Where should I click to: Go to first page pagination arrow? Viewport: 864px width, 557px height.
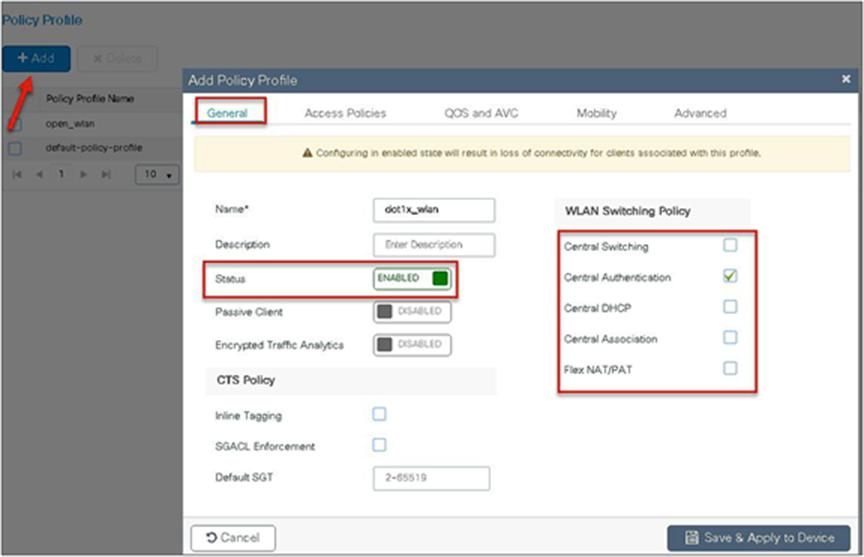click(x=17, y=175)
